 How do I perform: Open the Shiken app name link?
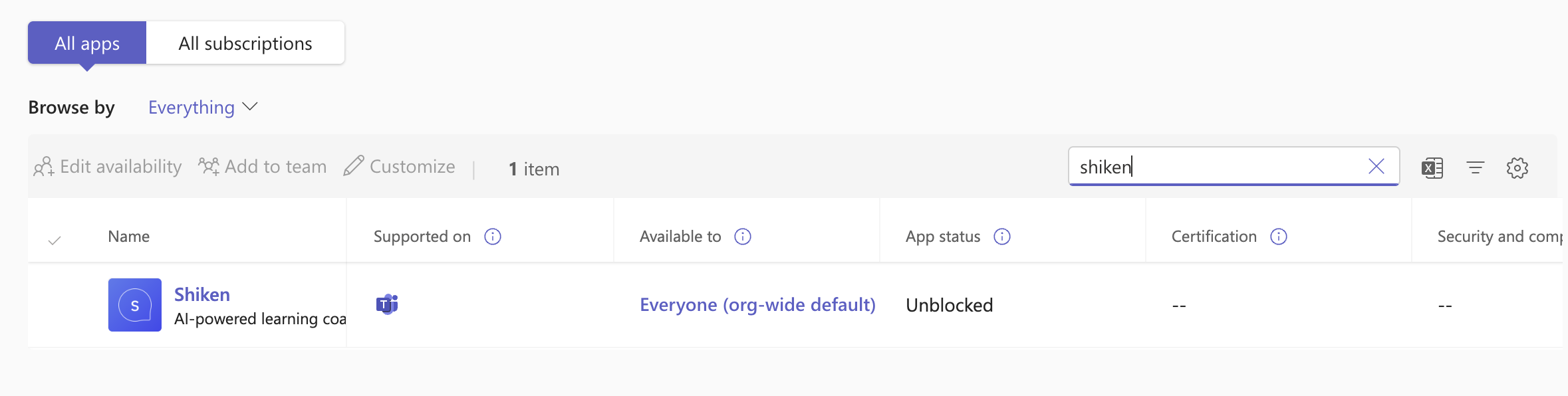202,294
